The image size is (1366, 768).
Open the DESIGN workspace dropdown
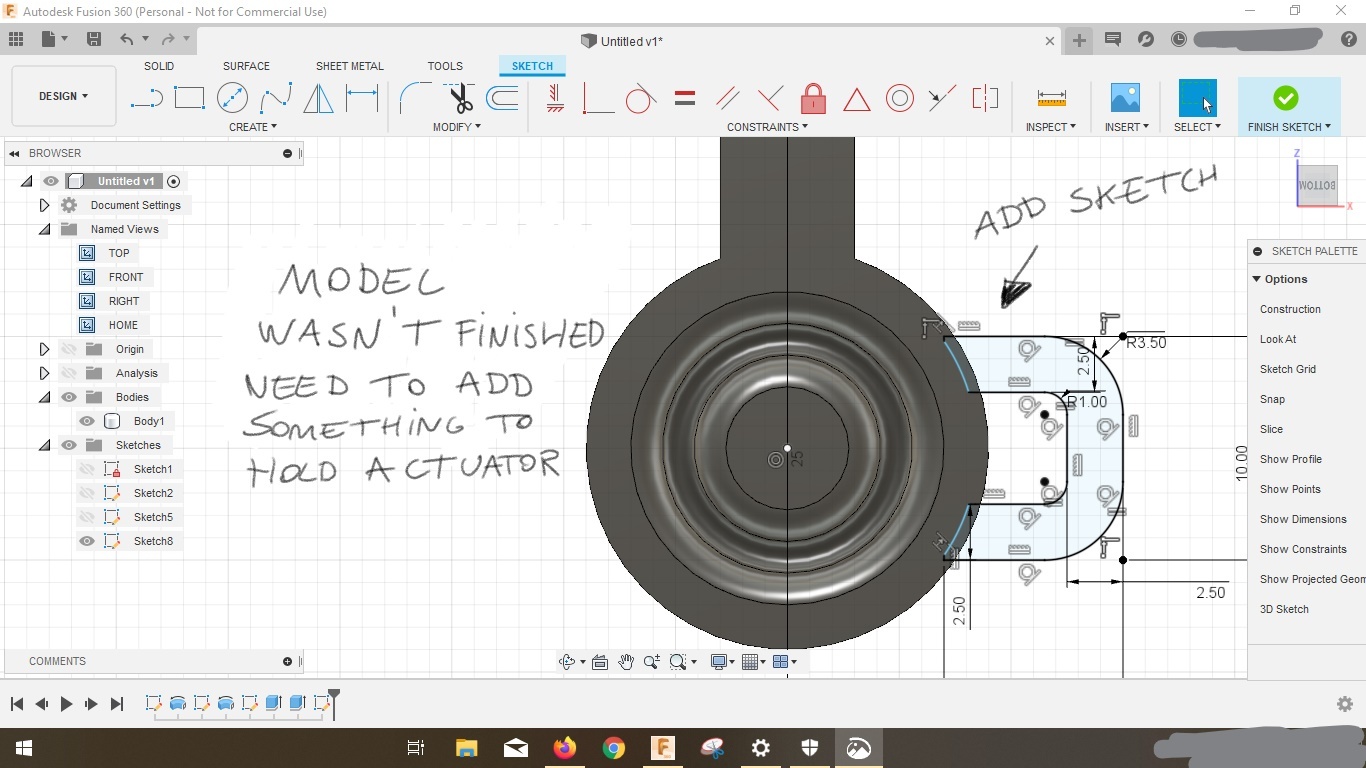tap(63, 96)
